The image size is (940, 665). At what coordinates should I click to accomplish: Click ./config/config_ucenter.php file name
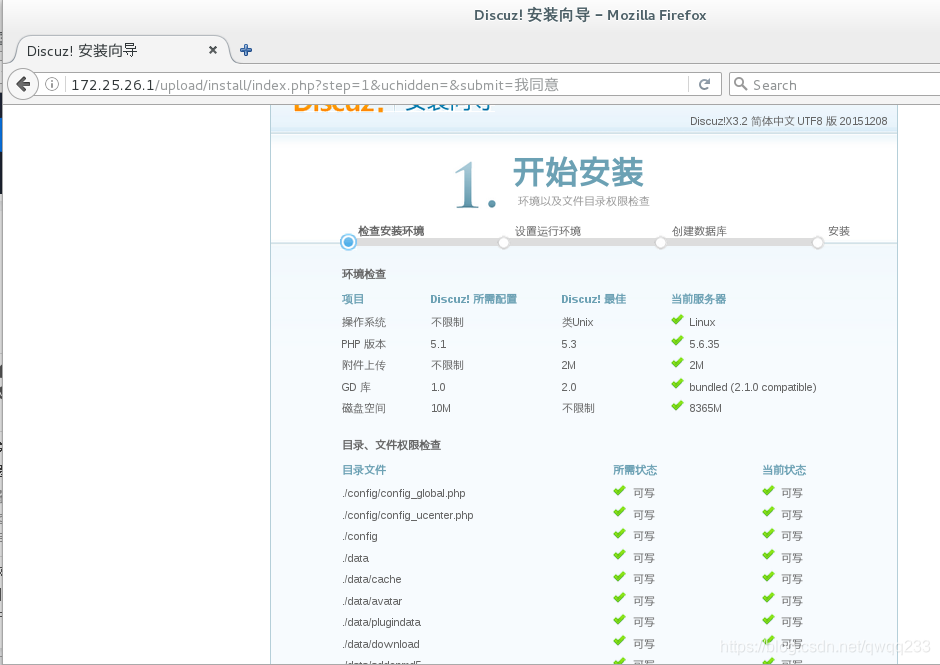tap(408, 515)
